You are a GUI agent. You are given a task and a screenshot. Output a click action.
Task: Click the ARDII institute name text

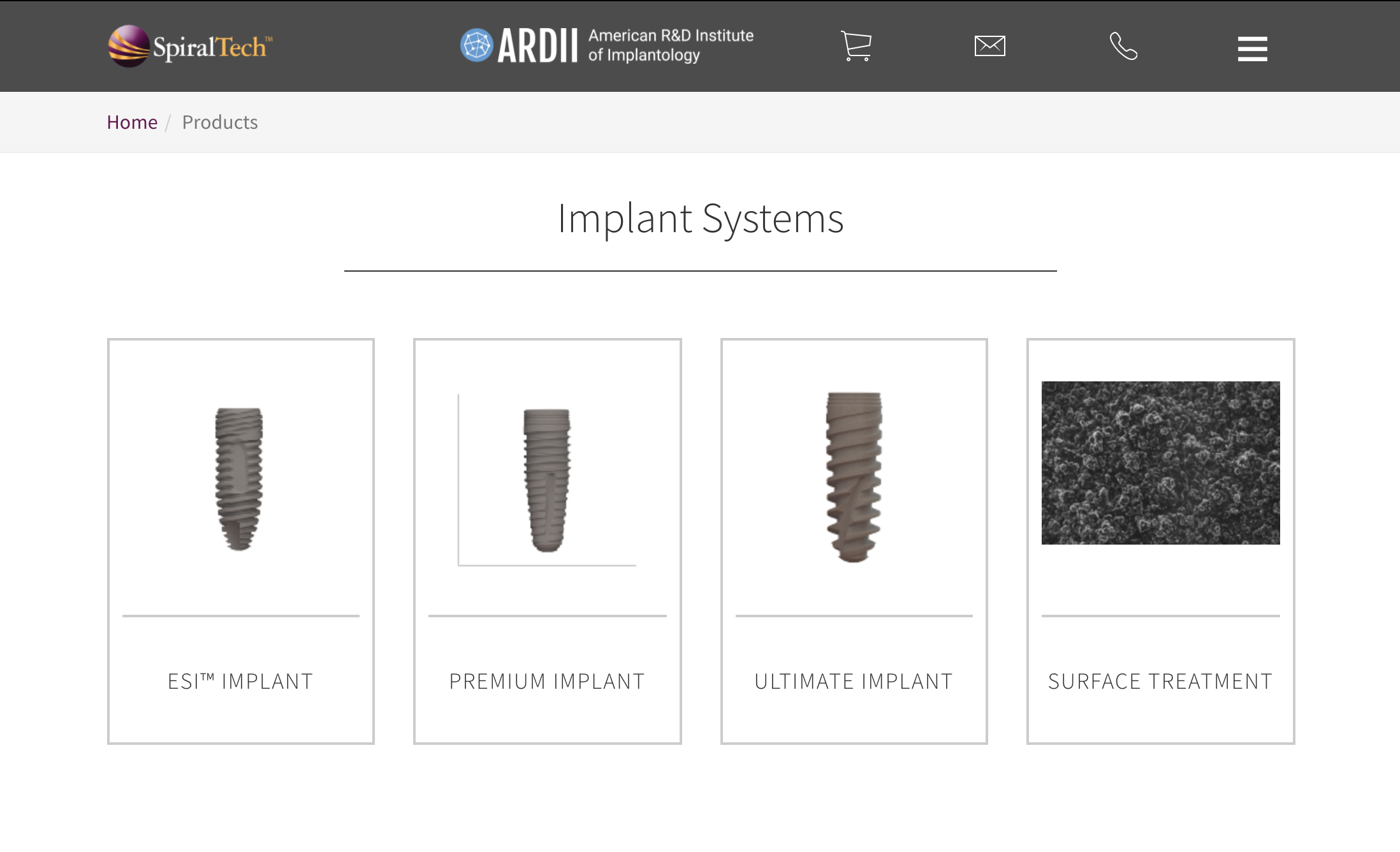tap(670, 45)
